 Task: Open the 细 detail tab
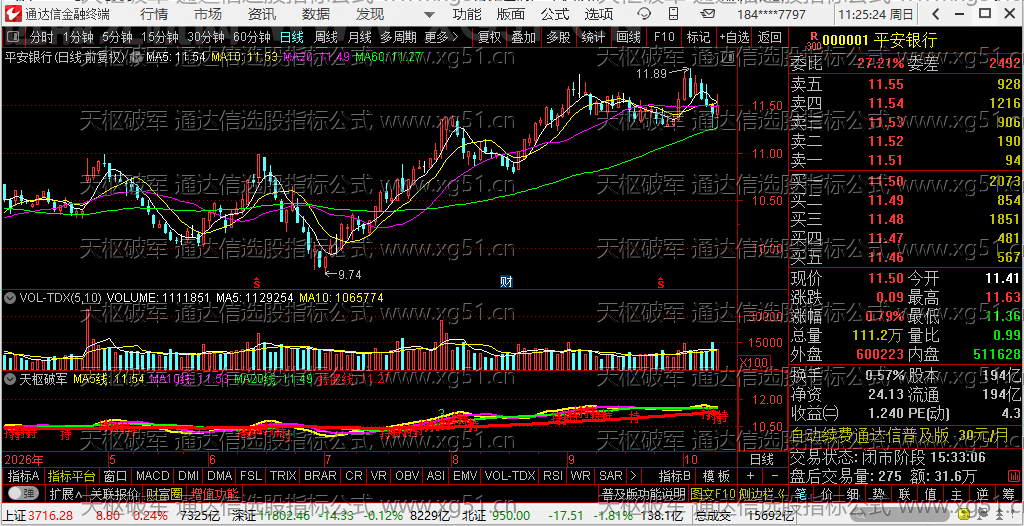853,493
